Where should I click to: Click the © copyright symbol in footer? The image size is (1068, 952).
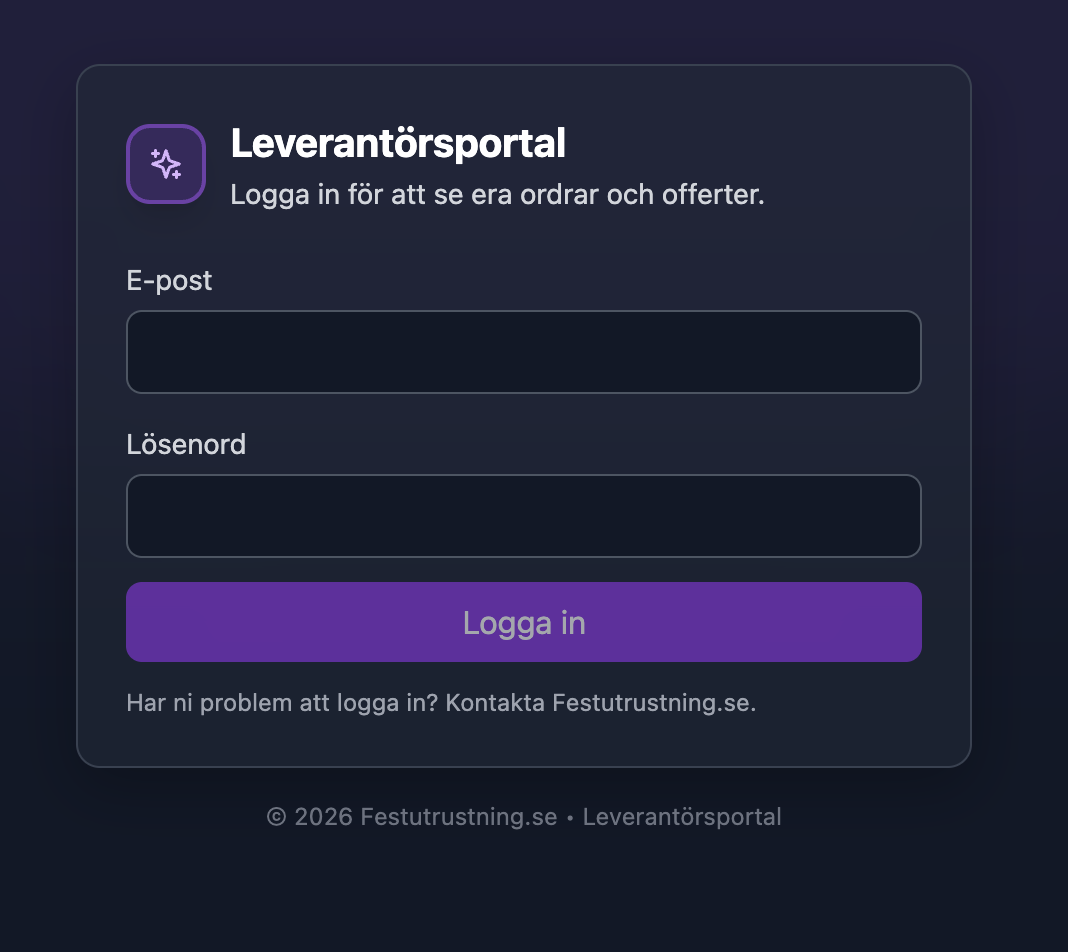click(276, 817)
